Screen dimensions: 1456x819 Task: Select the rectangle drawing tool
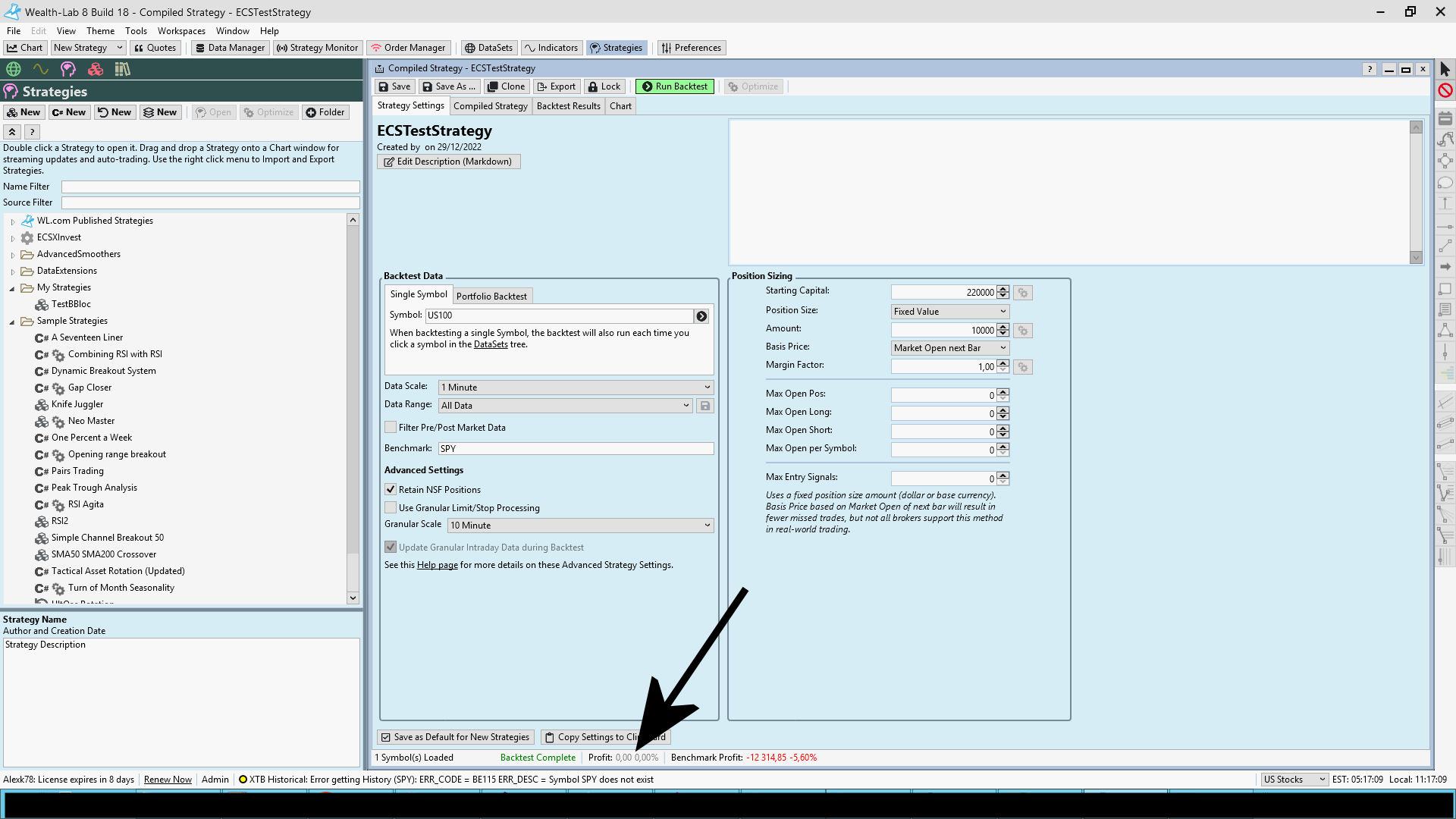pos(1445,289)
